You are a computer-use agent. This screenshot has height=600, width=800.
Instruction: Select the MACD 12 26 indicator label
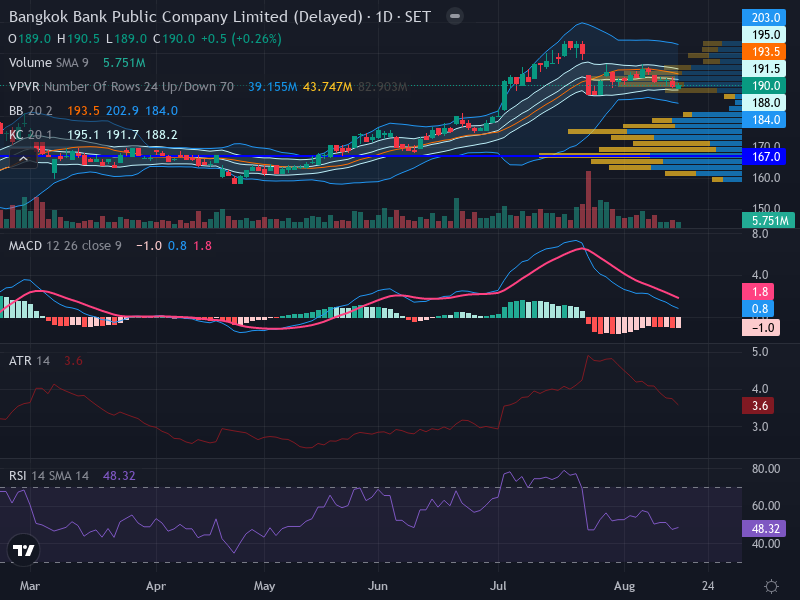[65, 246]
